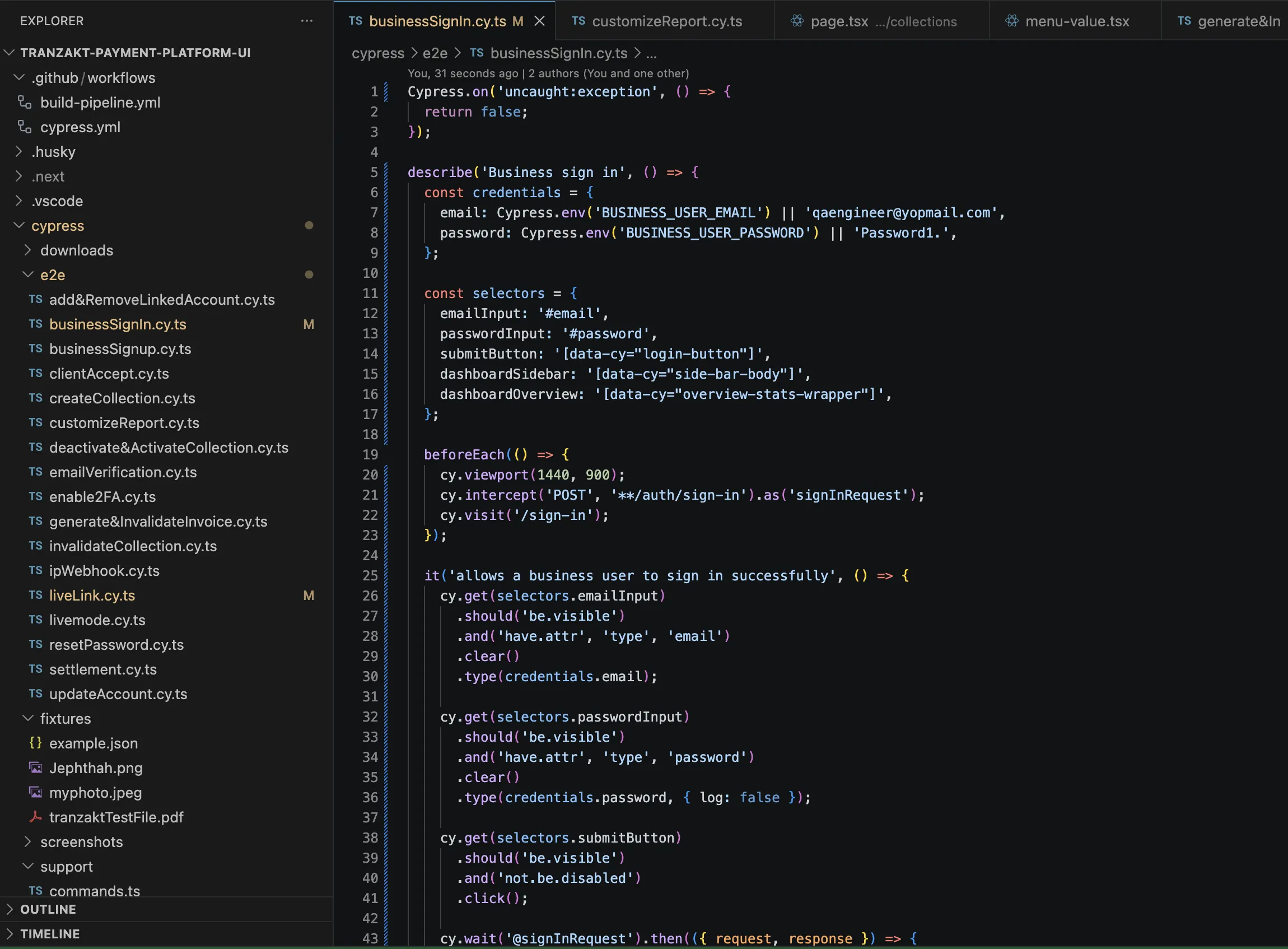Image resolution: width=1288 pixels, height=949 pixels.
Task: Select settlement.cy.ts in the Explorer
Action: click(x=103, y=669)
